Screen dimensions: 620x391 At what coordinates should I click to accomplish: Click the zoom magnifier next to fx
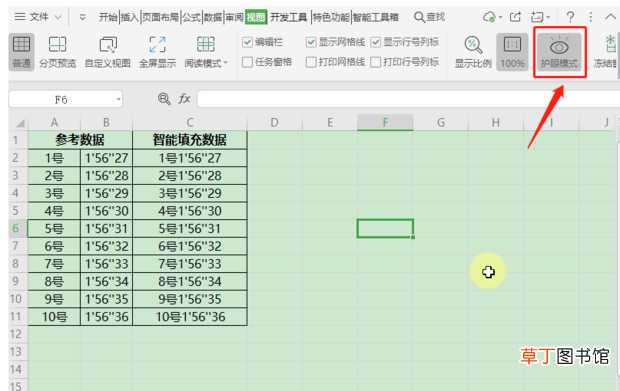tap(164, 98)
